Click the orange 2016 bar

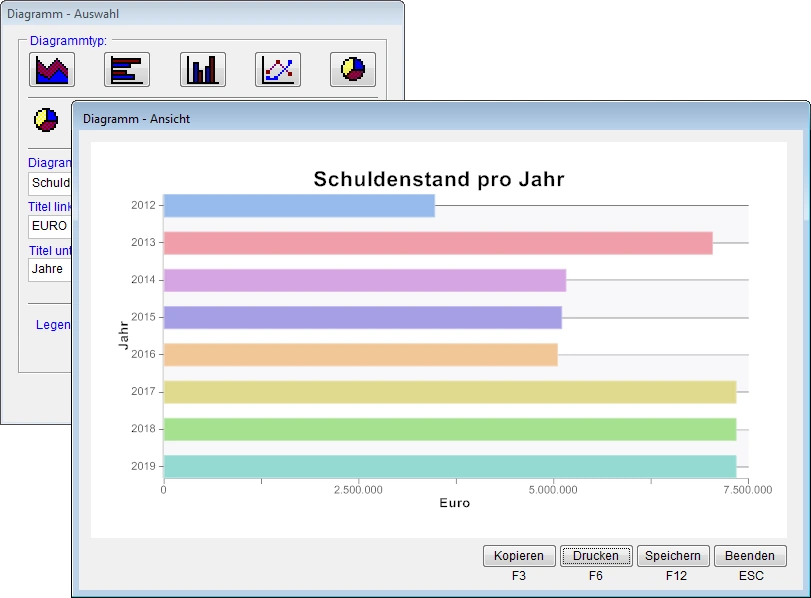coord(360,354)
